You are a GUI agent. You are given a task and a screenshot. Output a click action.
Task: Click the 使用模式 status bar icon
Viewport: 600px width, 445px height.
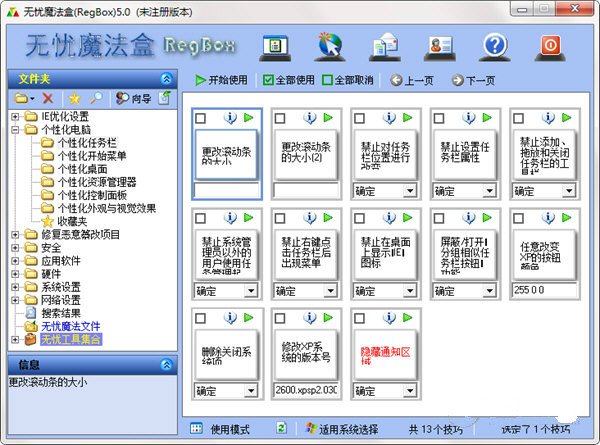tap(197, 428)
